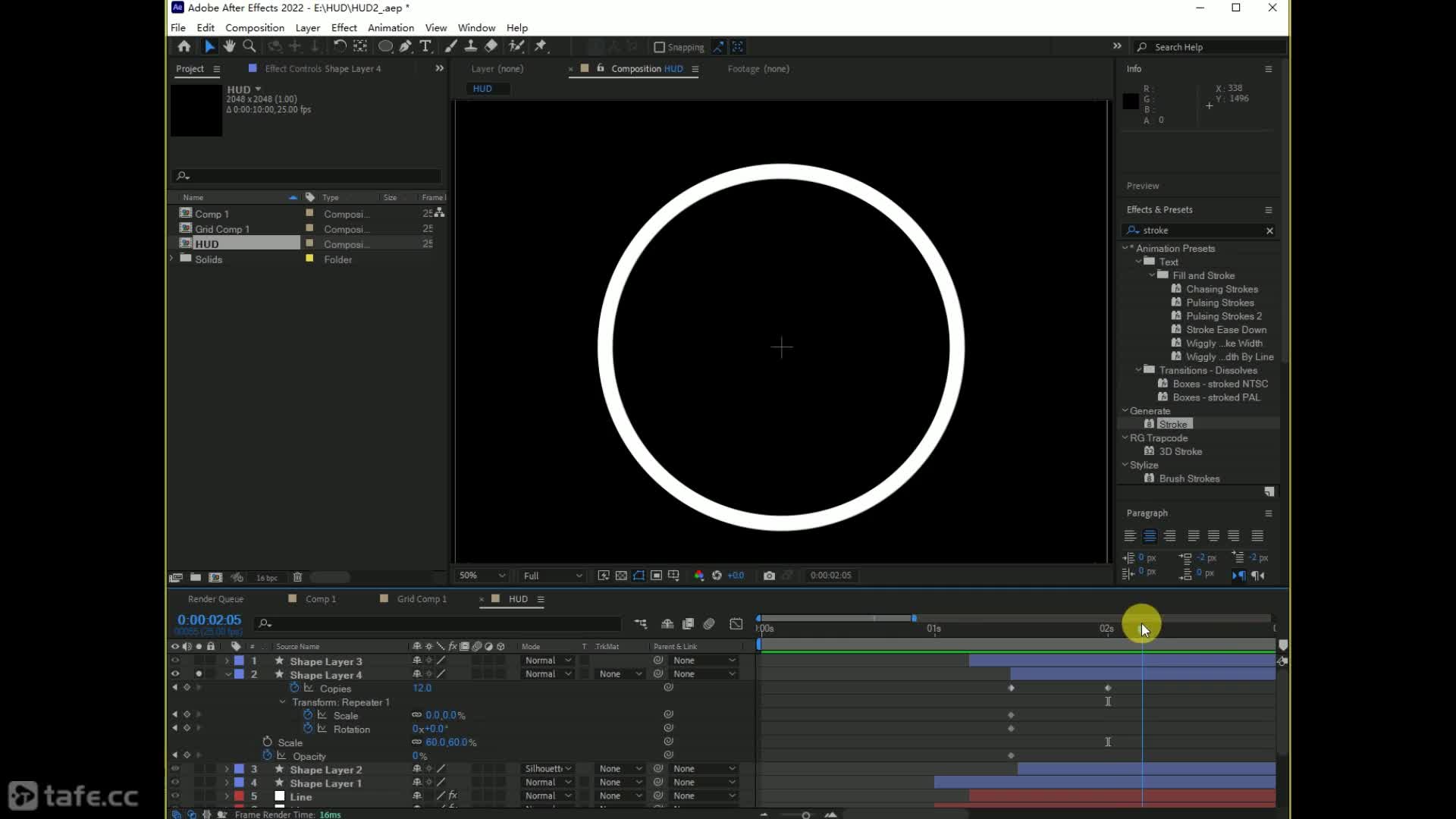Click the current time 0:00:02:05 display
This screenshot has height=819, width=1456.
209,620
